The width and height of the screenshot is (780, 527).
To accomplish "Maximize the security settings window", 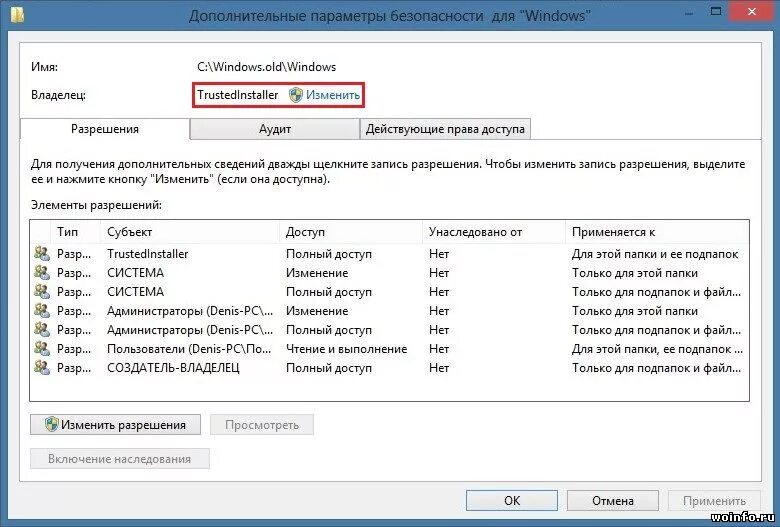I will click(x=716, y=11).
